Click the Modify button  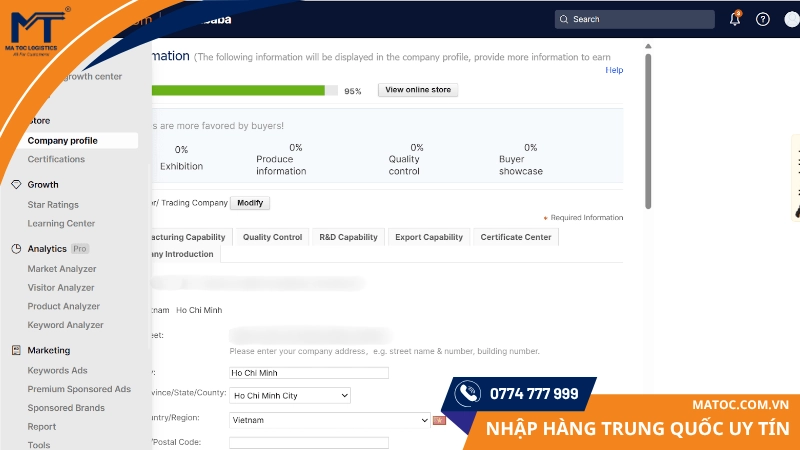tap(250, 203)
